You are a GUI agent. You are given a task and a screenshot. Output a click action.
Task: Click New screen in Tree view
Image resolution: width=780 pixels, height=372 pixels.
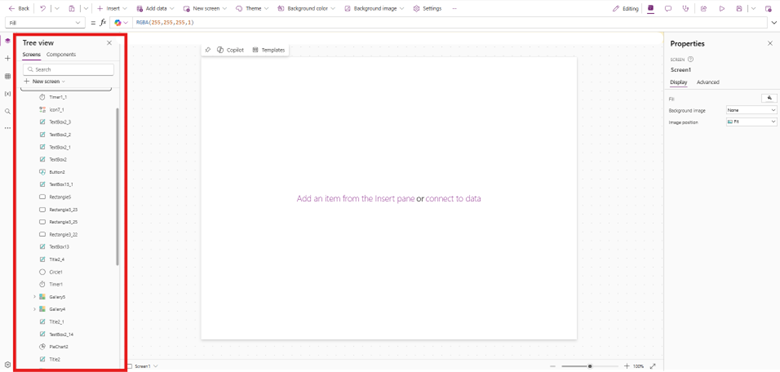(45, 81)
